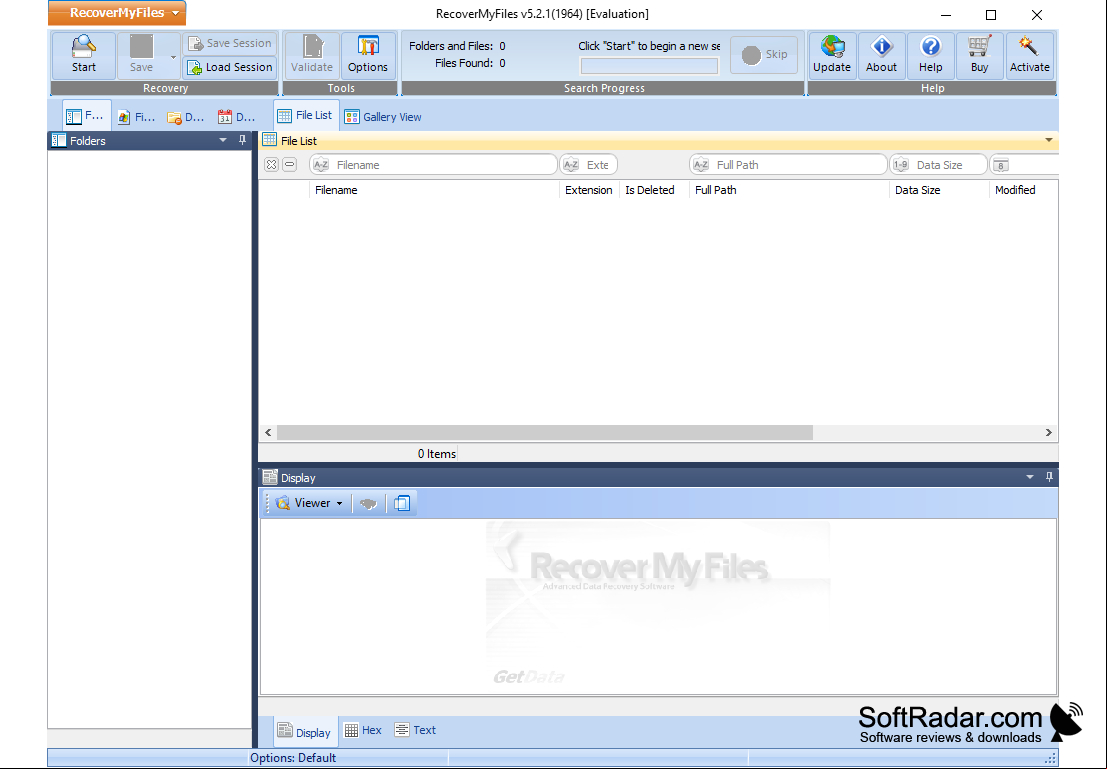Click the Buy shopping cart icon
Viewport: 1107px width, 769px height.
point(979,55)
